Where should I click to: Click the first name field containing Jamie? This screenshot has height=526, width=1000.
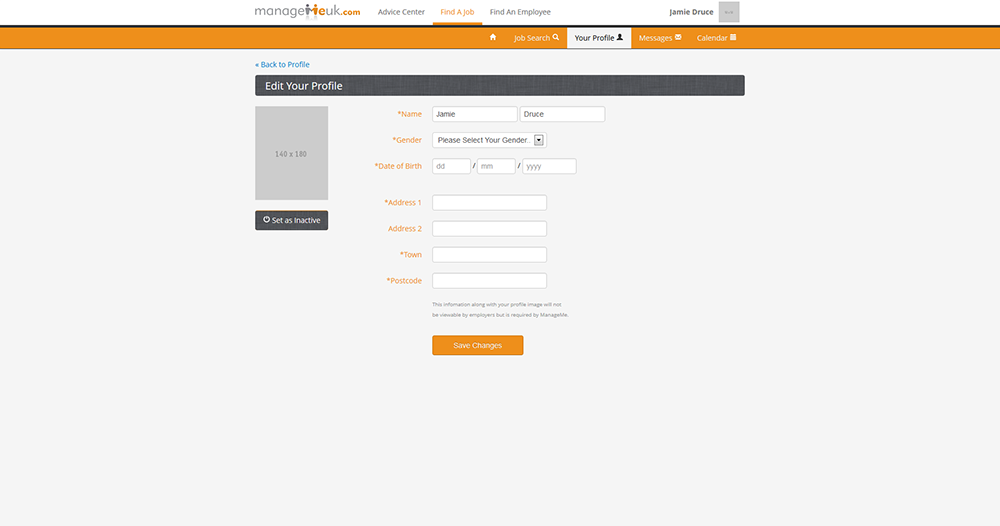point(474,114)
